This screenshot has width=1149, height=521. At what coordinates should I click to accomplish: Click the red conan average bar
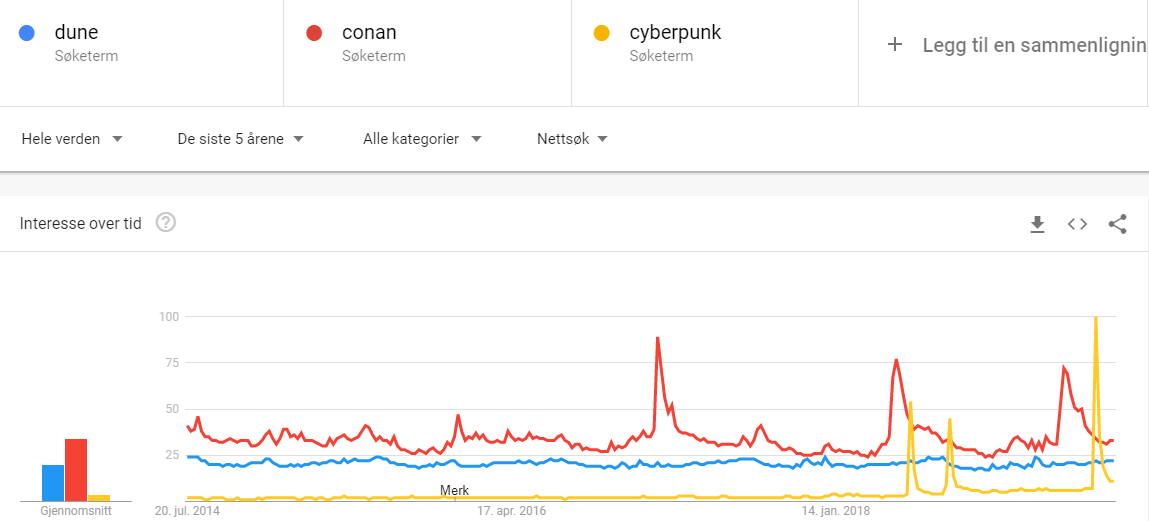(75, 470)
